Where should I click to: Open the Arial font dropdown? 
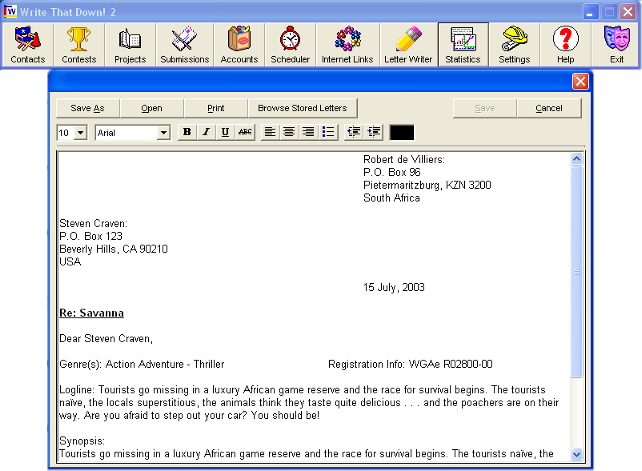point(163,133)
